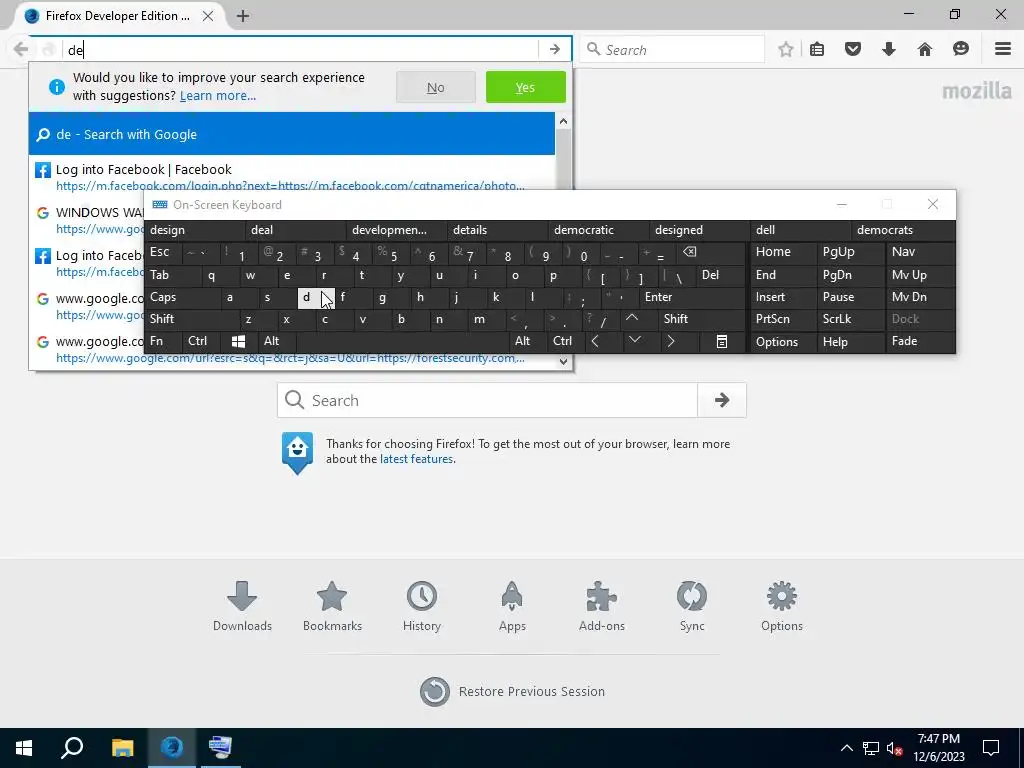1024x768 pixels.
Task: Click the Yes button for search suggestions
Action: 526,88
